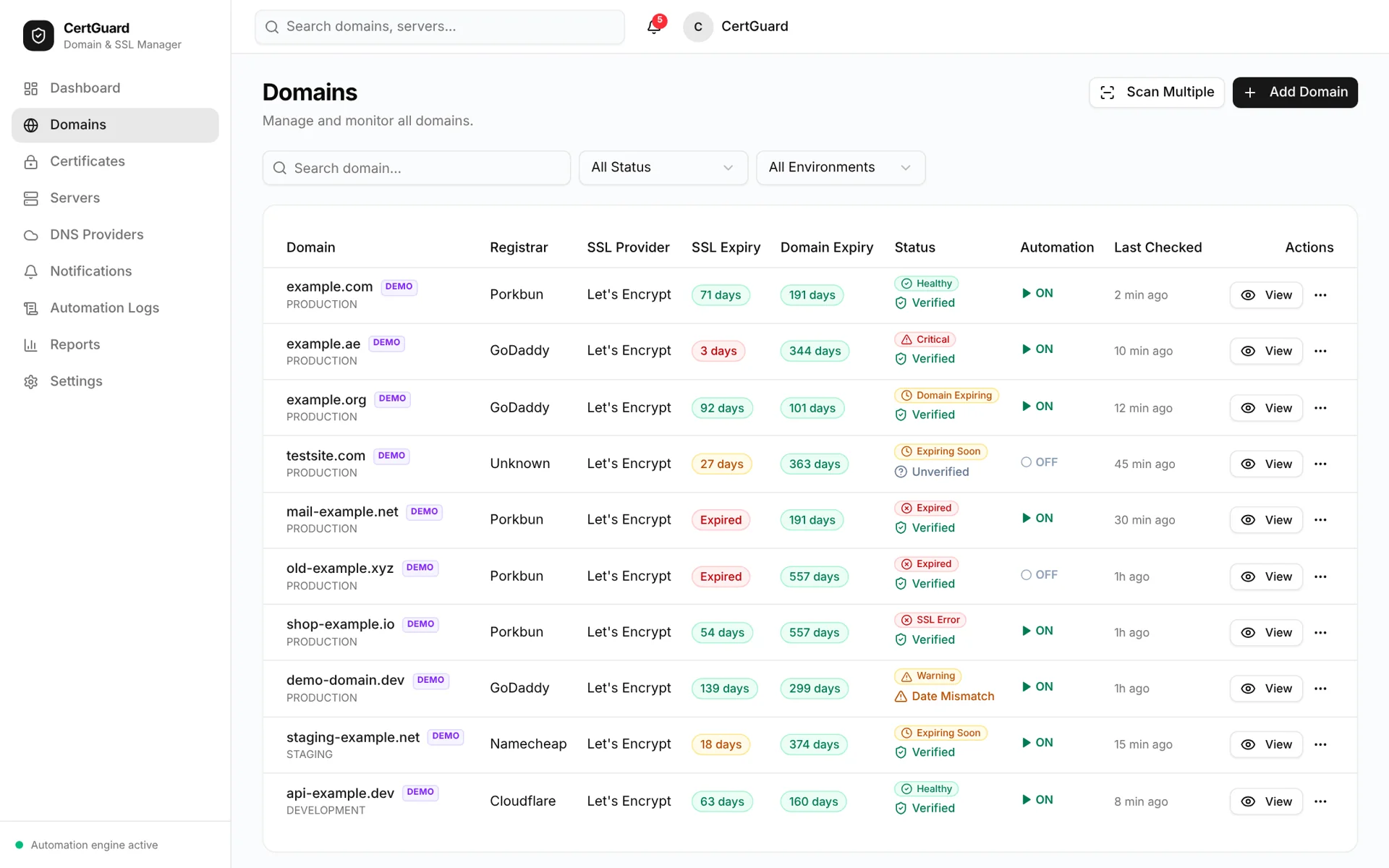Click the global Search domains, servers field

(x=440, y=27)
